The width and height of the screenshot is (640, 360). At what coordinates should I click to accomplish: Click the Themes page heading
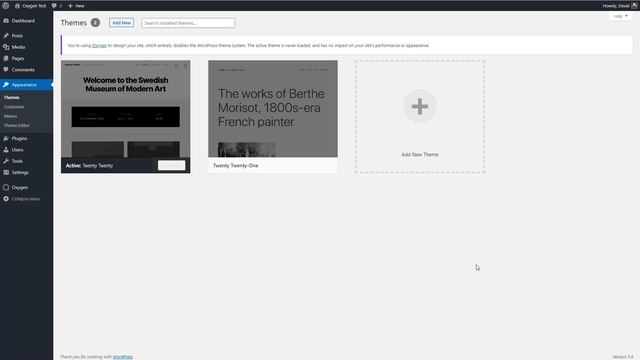coord(74,23)
